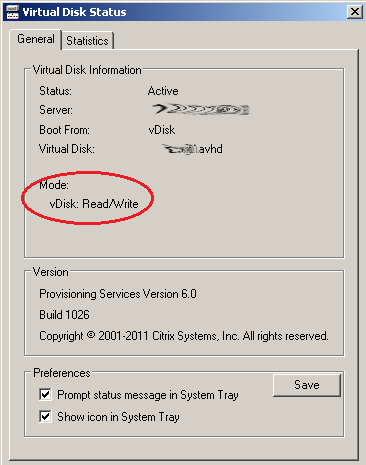Uncheck Show icon in System Tray
The image size is (366, 465).
click(x=45, y=417)
